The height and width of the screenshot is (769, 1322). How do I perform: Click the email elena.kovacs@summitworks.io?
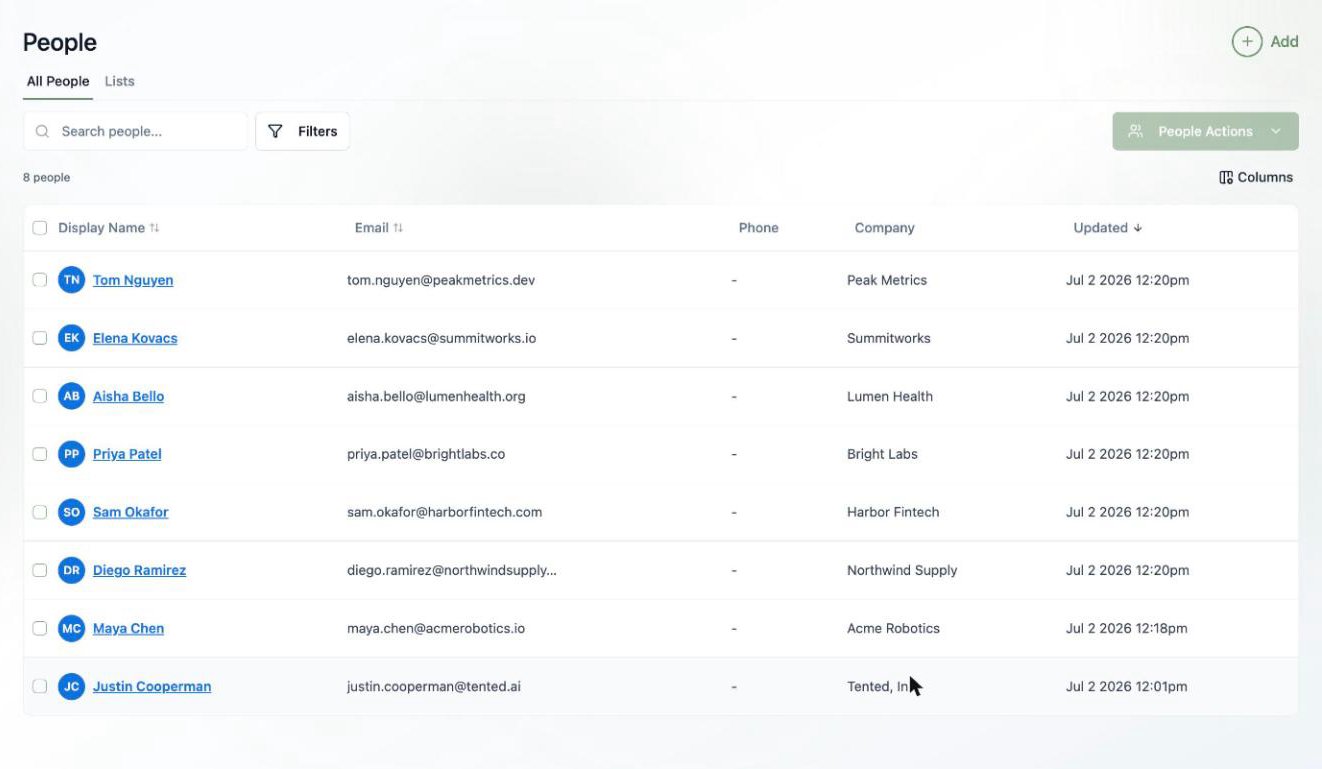point(441,338)
